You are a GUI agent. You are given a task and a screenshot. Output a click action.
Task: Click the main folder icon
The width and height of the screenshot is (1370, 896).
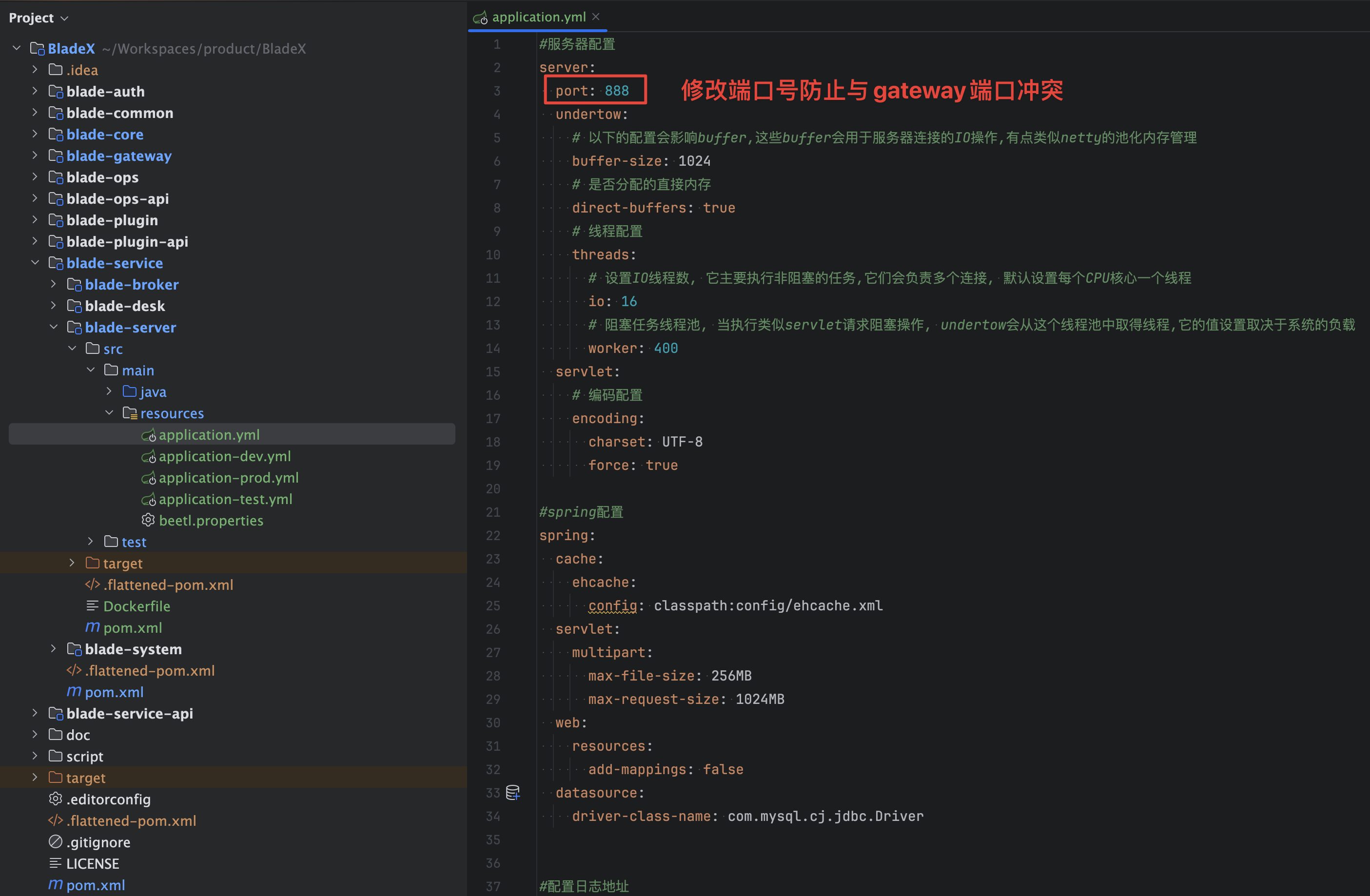[111, 370]
